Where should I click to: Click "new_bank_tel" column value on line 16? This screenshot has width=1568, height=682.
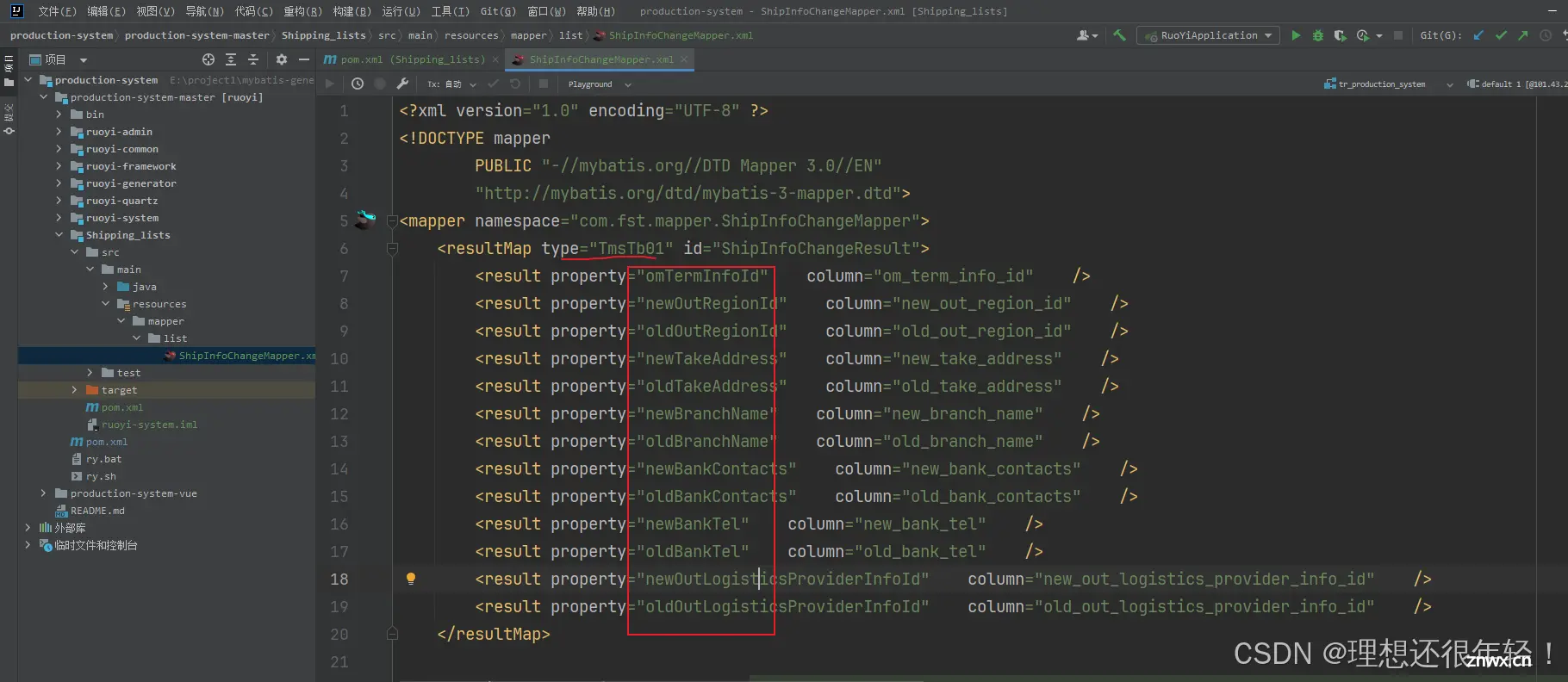[920, 524]
